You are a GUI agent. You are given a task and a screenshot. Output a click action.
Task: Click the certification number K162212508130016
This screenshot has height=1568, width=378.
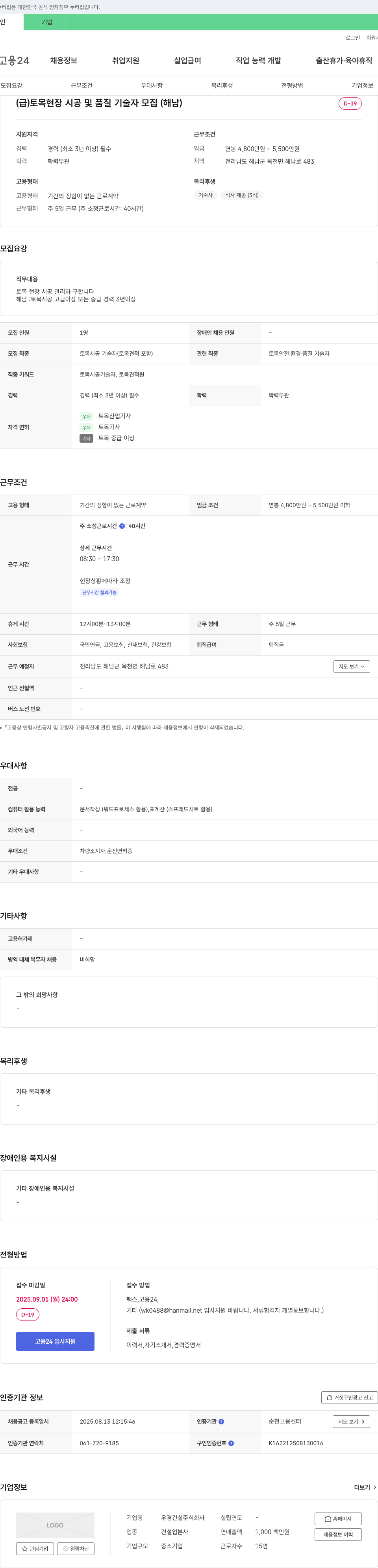point(296,1443)
